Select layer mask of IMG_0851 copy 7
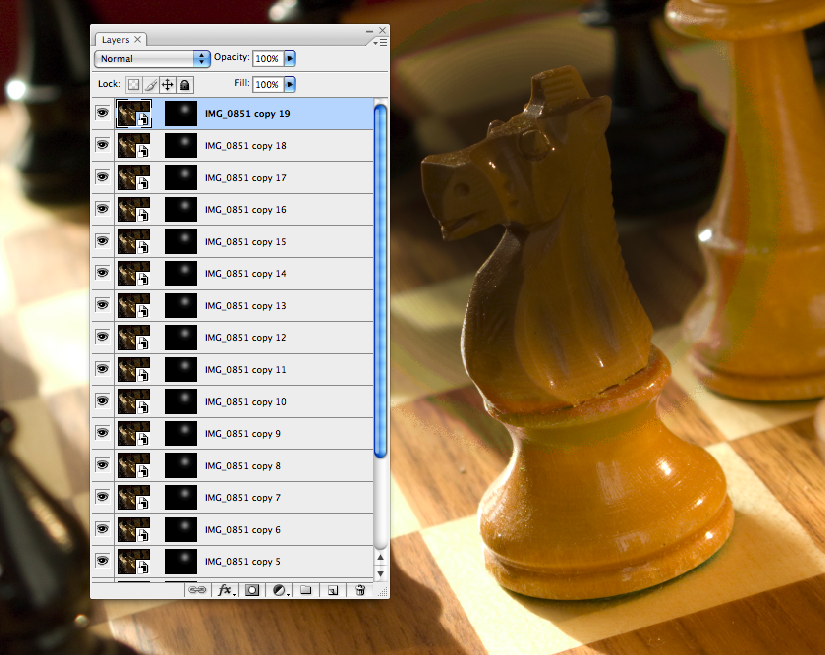 pos(181,498)
